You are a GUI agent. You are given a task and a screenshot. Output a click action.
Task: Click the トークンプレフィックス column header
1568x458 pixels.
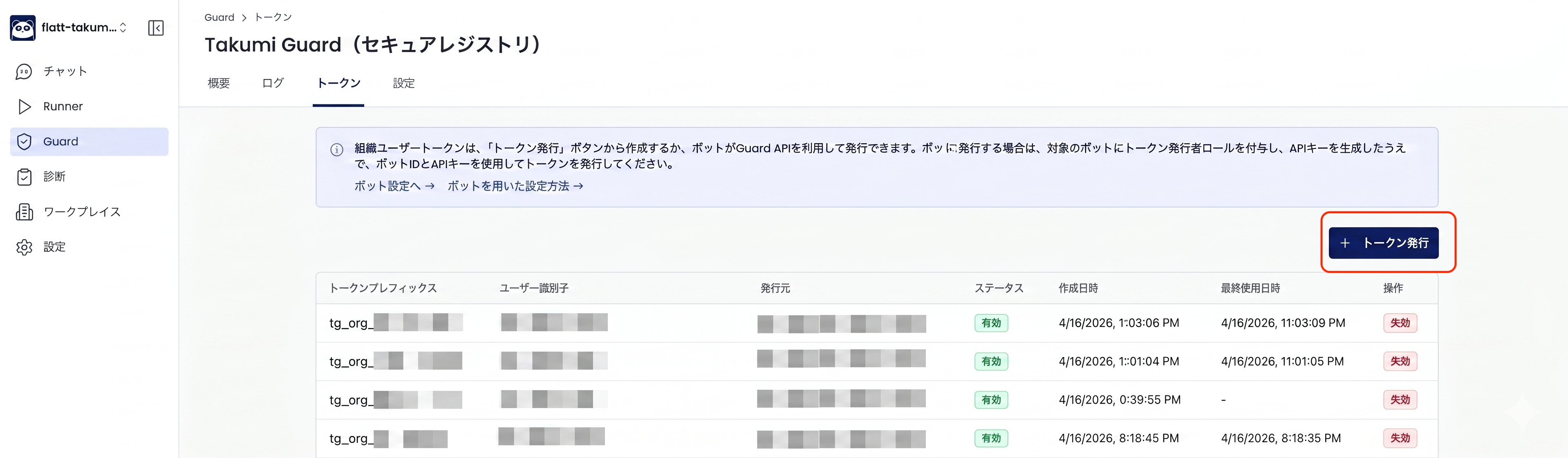(383, 288)
